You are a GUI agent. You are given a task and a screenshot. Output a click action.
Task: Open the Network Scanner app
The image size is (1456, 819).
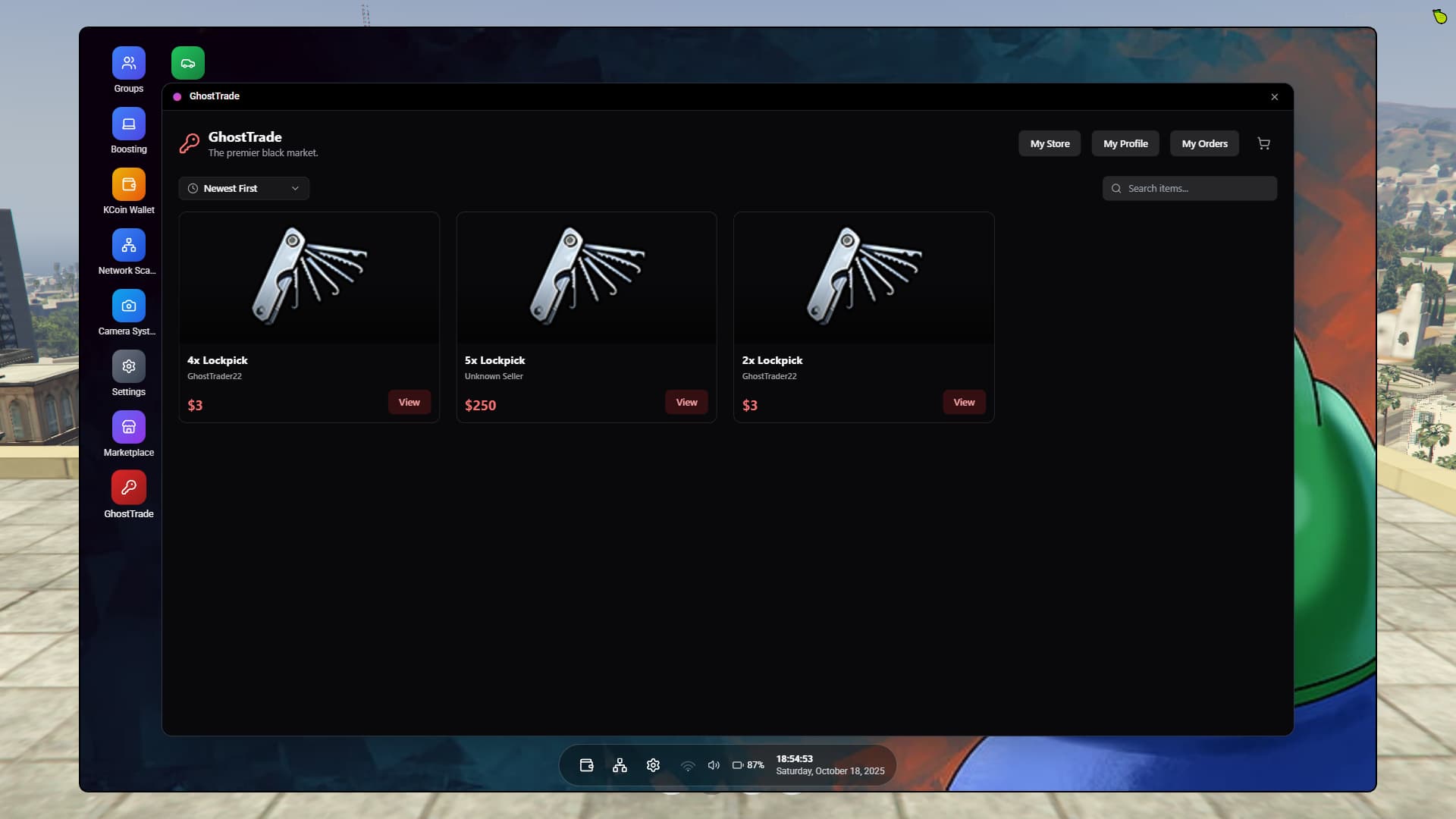128,245
